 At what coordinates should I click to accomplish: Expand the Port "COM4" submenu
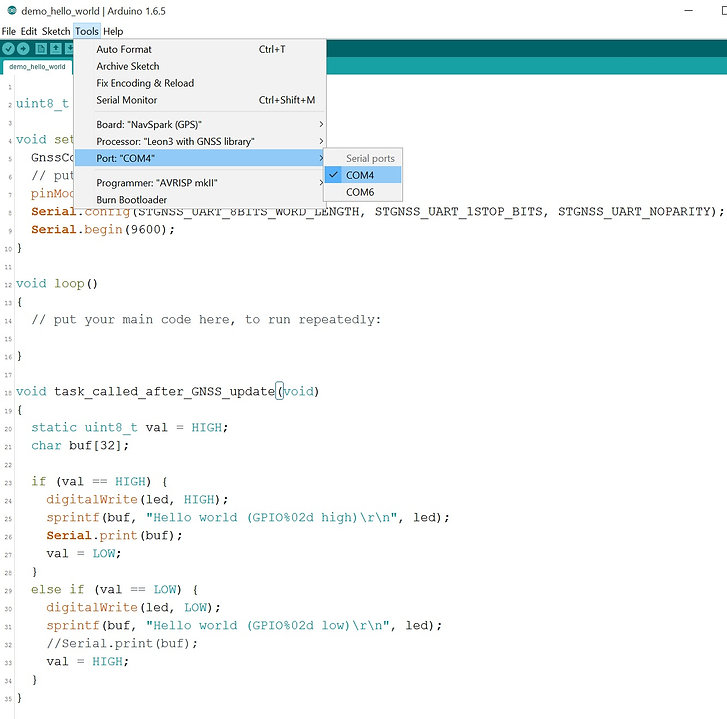point(200,158)
